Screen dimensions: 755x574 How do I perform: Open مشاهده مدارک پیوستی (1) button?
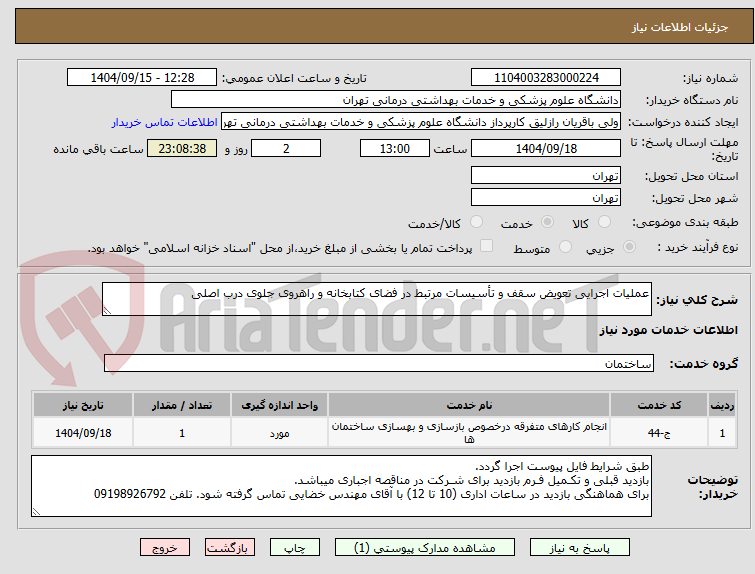click(x=425, y=548)
